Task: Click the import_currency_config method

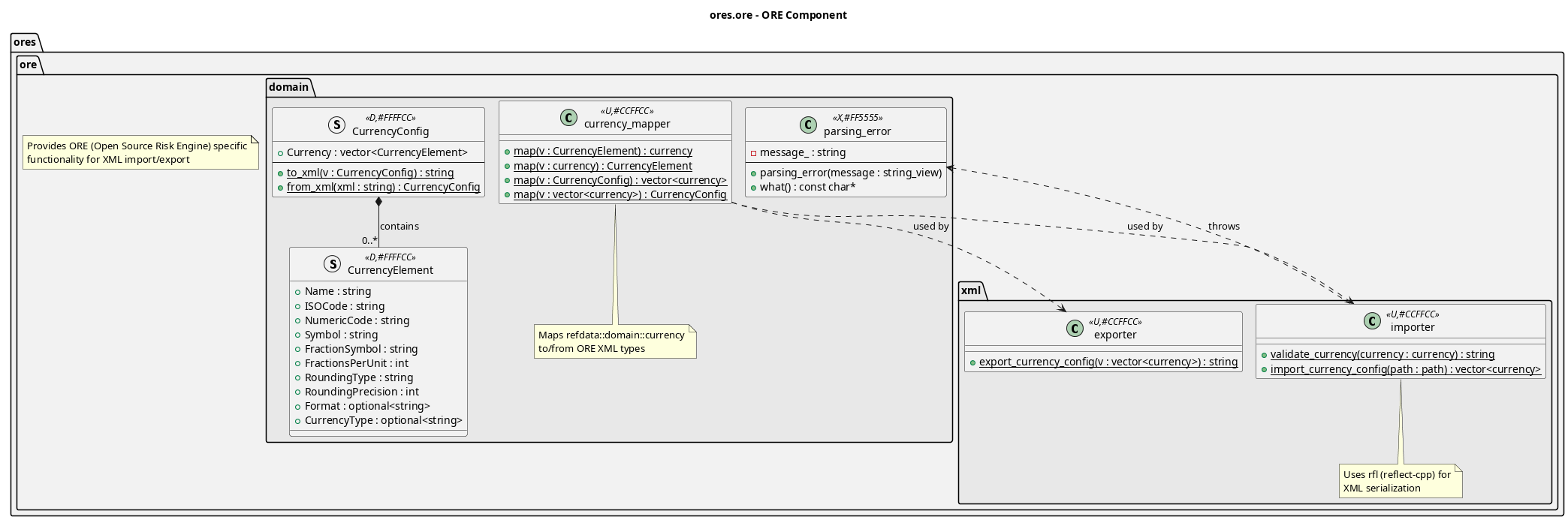Action: click(x=1405, y=369)
